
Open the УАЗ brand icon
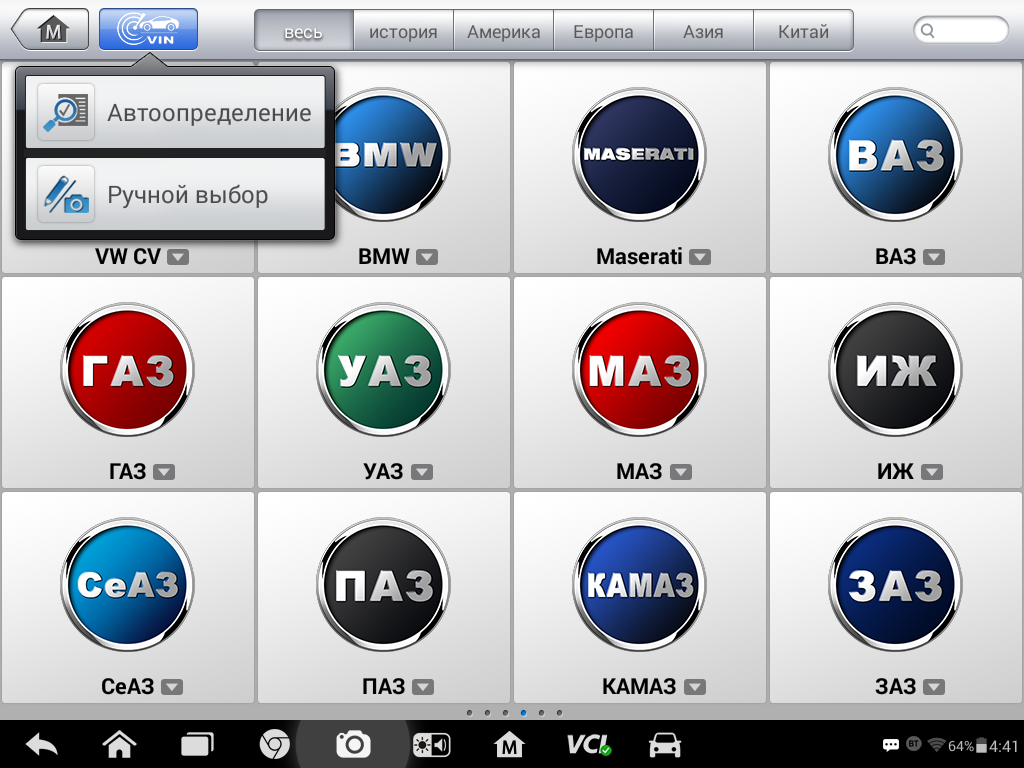coord(384,370)
